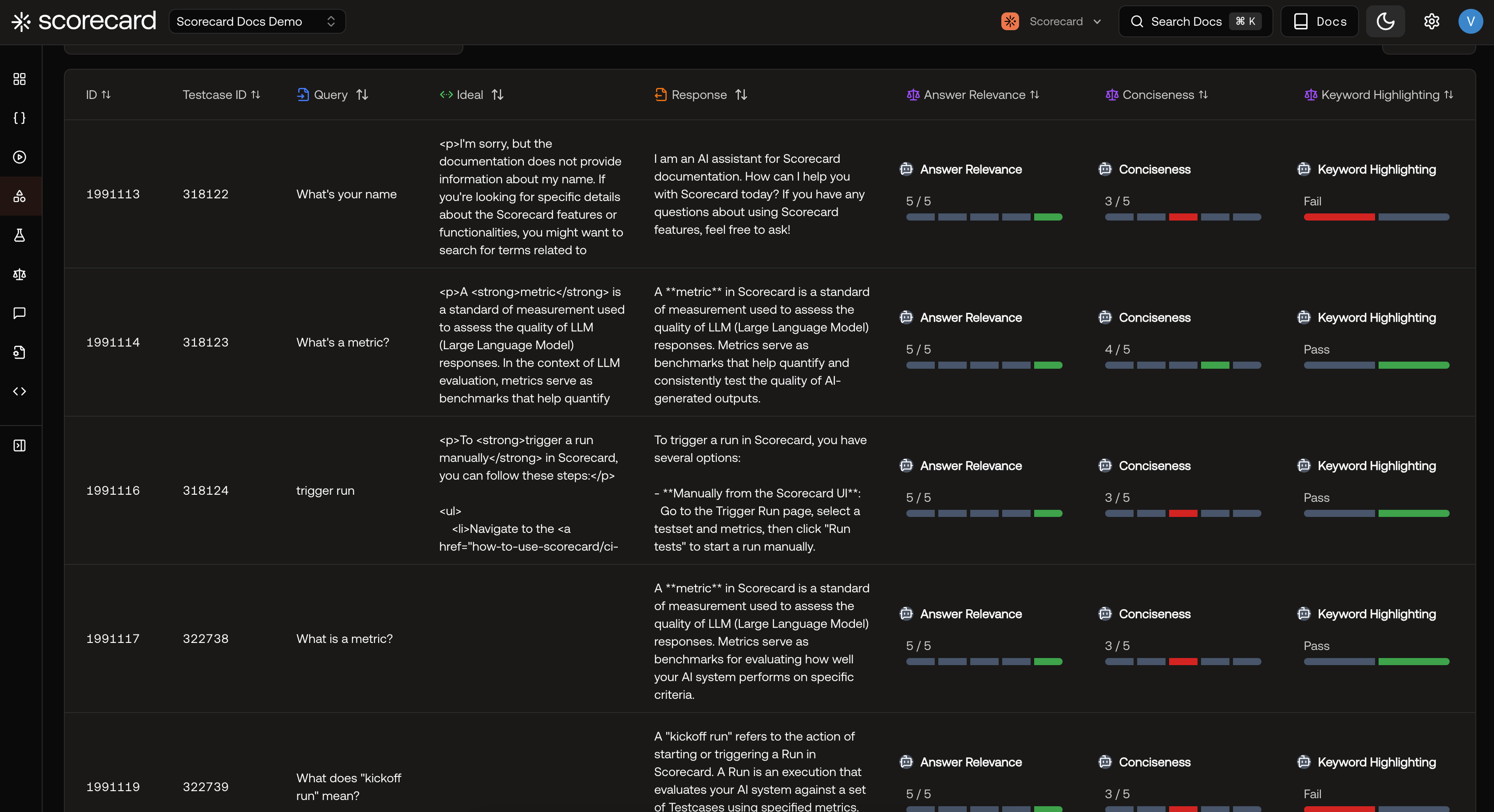Click robot icon beside Answer Relevance in row 1991116
Viewport: 1494px width, 812px height.
tap(906, 465)
